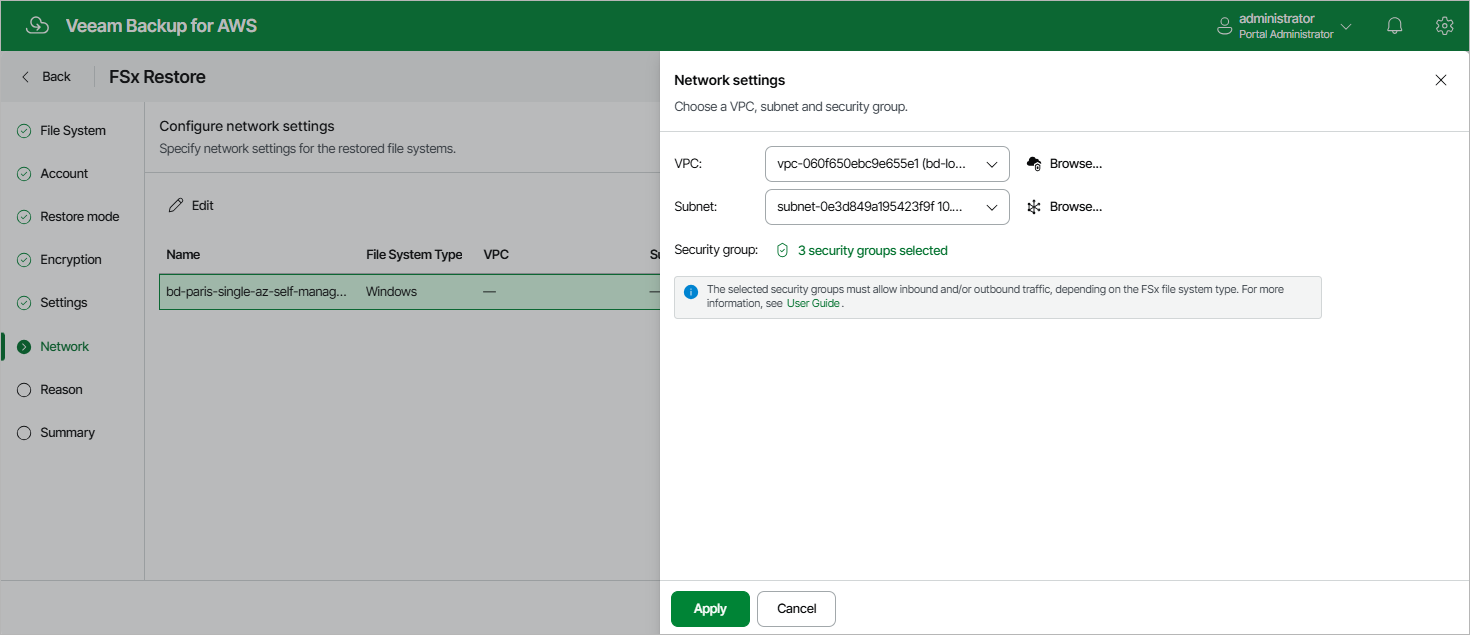The image size is (1470, 635).
Task: Sort by the Name column header
Action: coord(183,255)
